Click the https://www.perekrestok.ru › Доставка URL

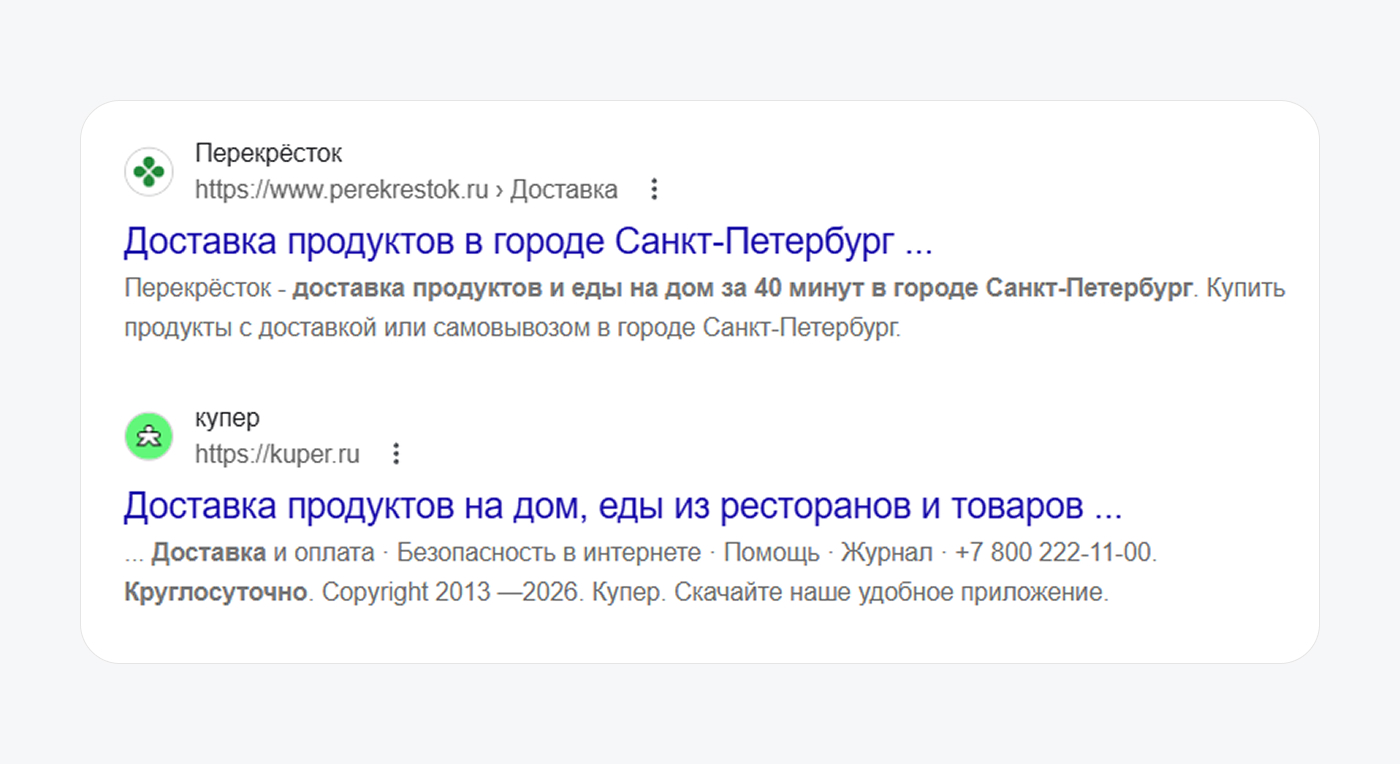pos(406,190)
